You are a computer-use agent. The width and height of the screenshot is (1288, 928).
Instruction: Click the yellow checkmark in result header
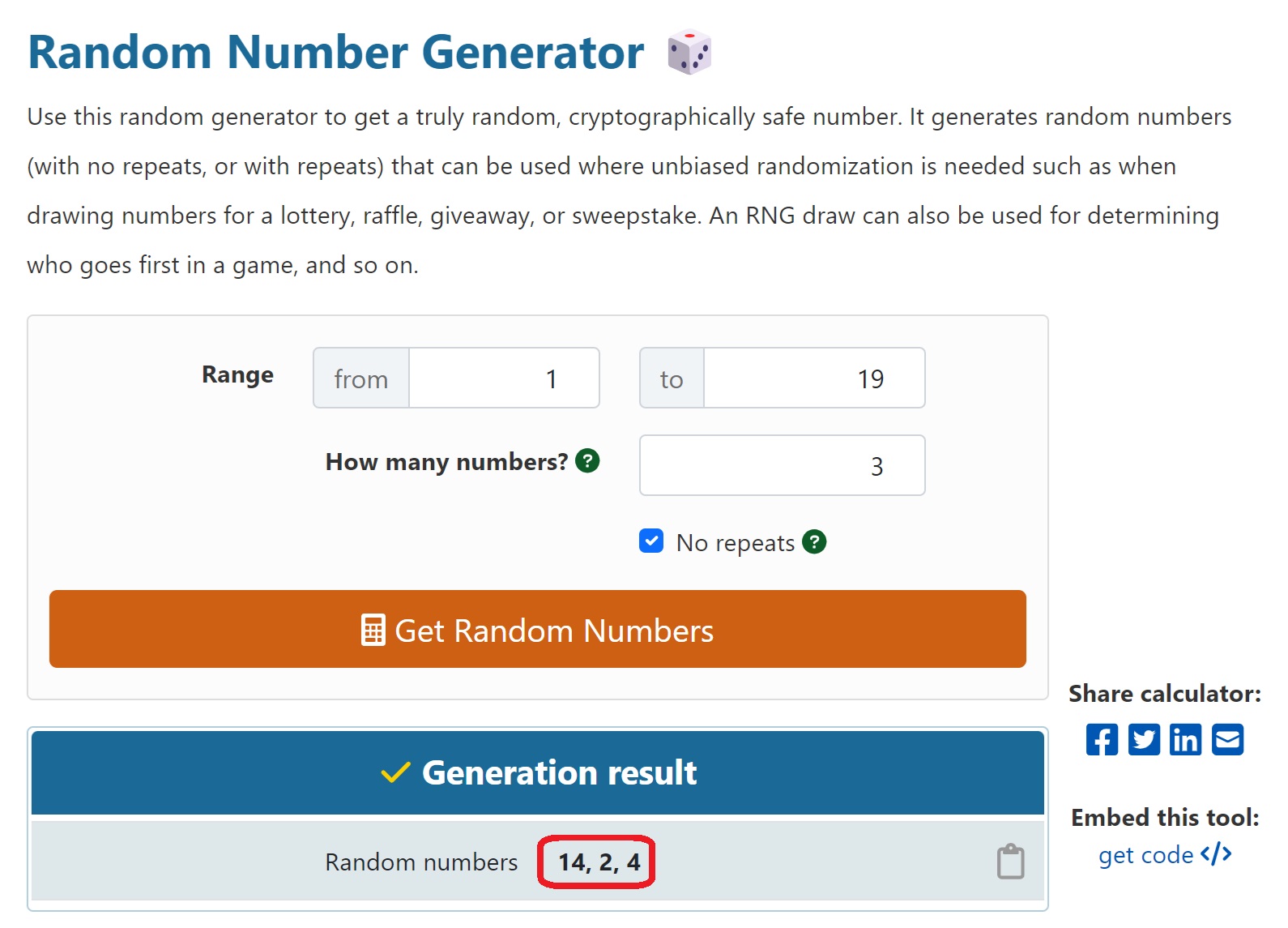(x=395, y=772)
